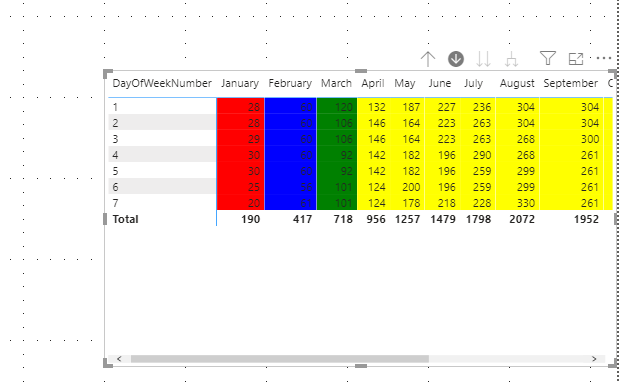The height and width of the screenshot is (382, 629).
Task: Sort by the DayOfWeekNumber column header
Action: pos(162,83)
